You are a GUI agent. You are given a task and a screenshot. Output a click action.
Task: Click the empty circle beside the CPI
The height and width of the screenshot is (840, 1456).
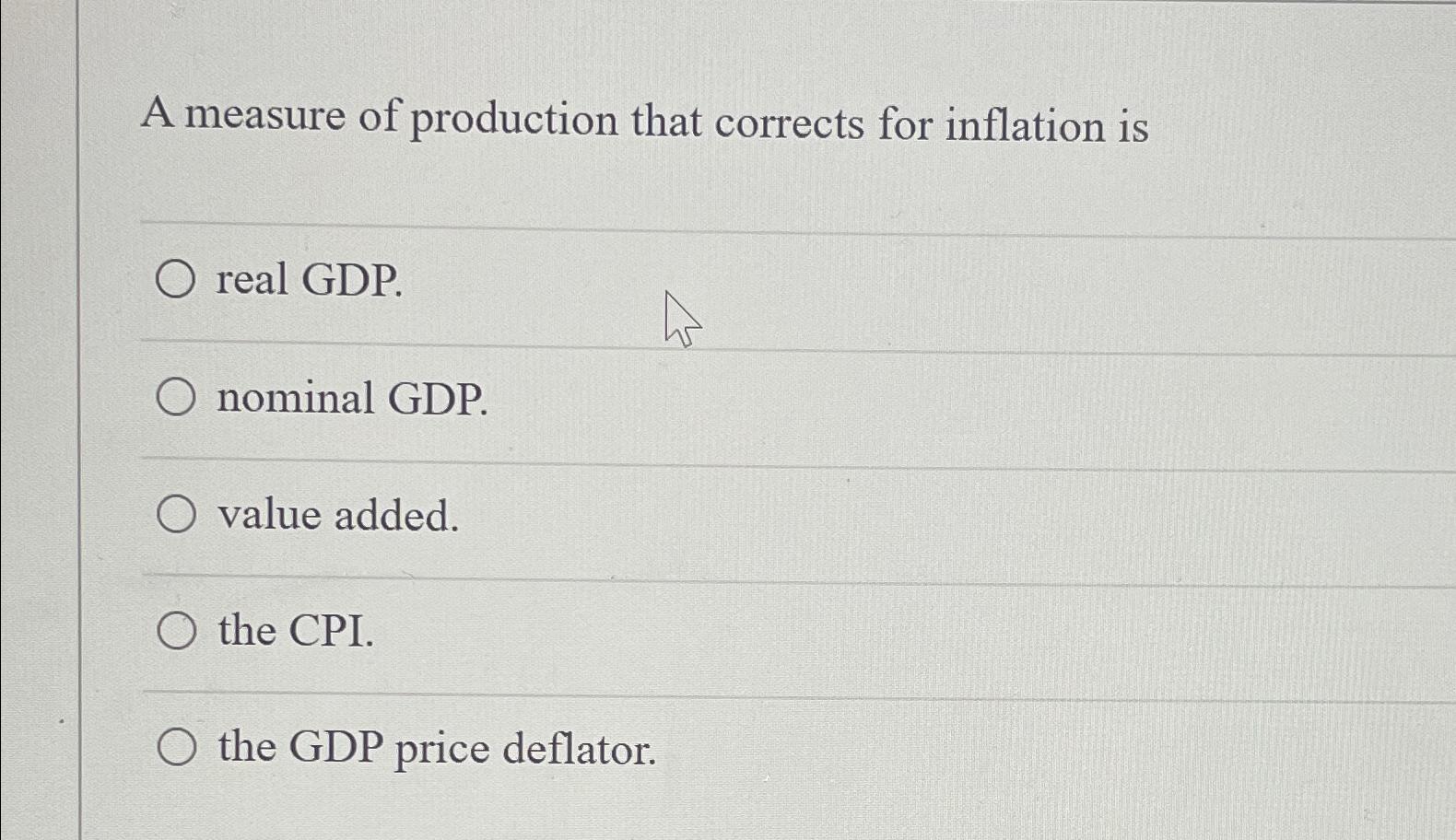pos(175,630)
